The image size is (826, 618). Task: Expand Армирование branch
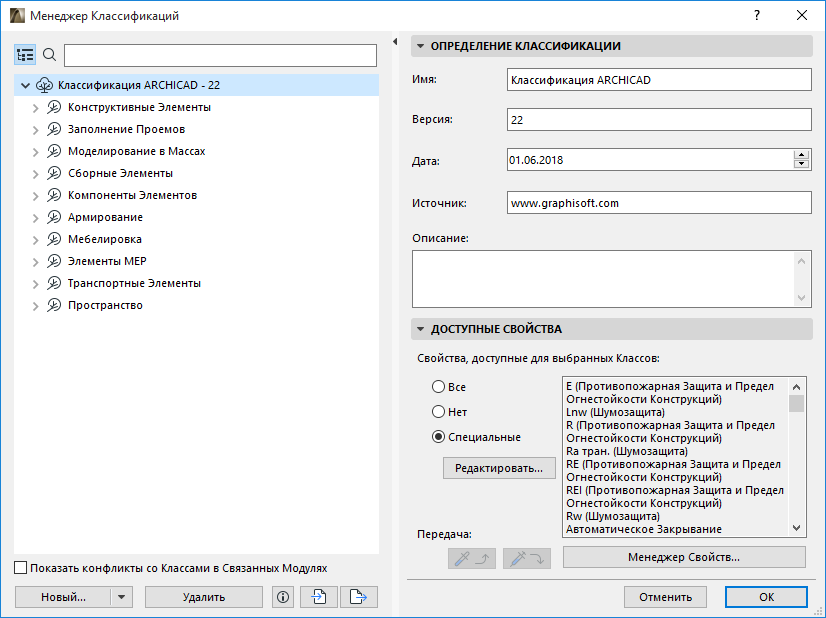tap(35, 218)
